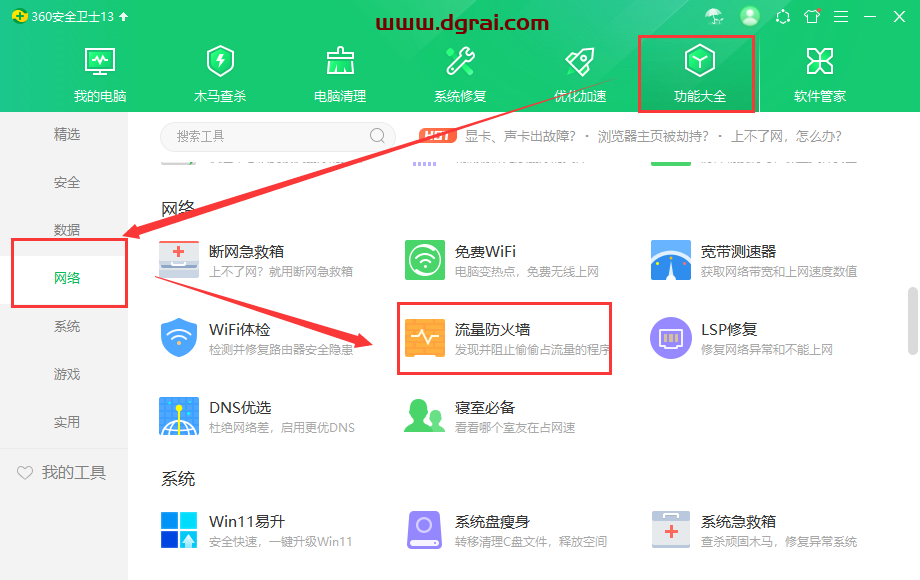Open the 显卡、声卡出故障 help link
The image size is (920, 580).
pyautogui.click(x=530, y=136)
